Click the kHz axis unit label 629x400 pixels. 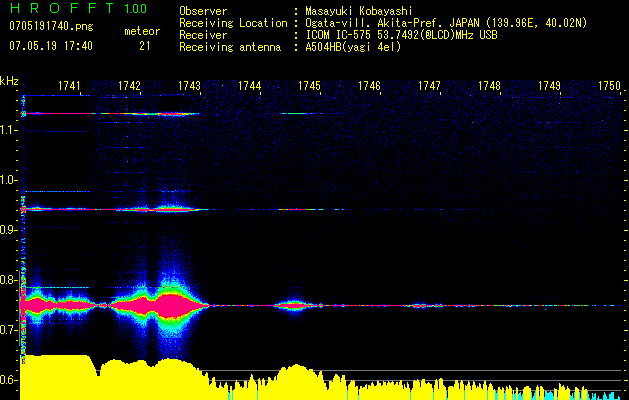[9, 81]
